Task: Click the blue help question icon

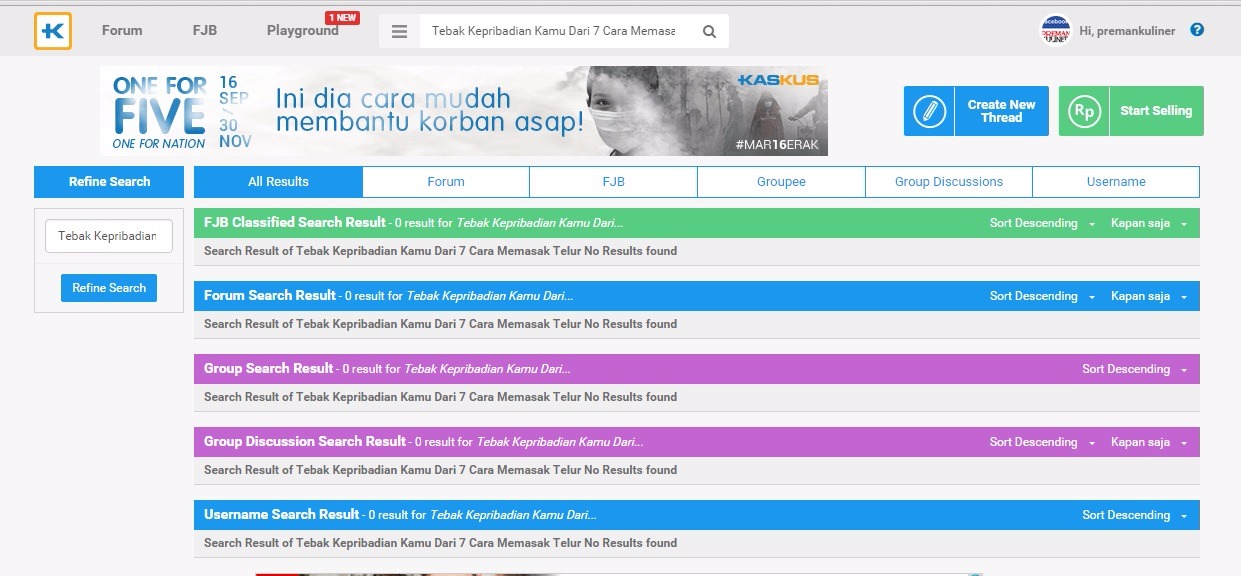Action: point(1197,30)
